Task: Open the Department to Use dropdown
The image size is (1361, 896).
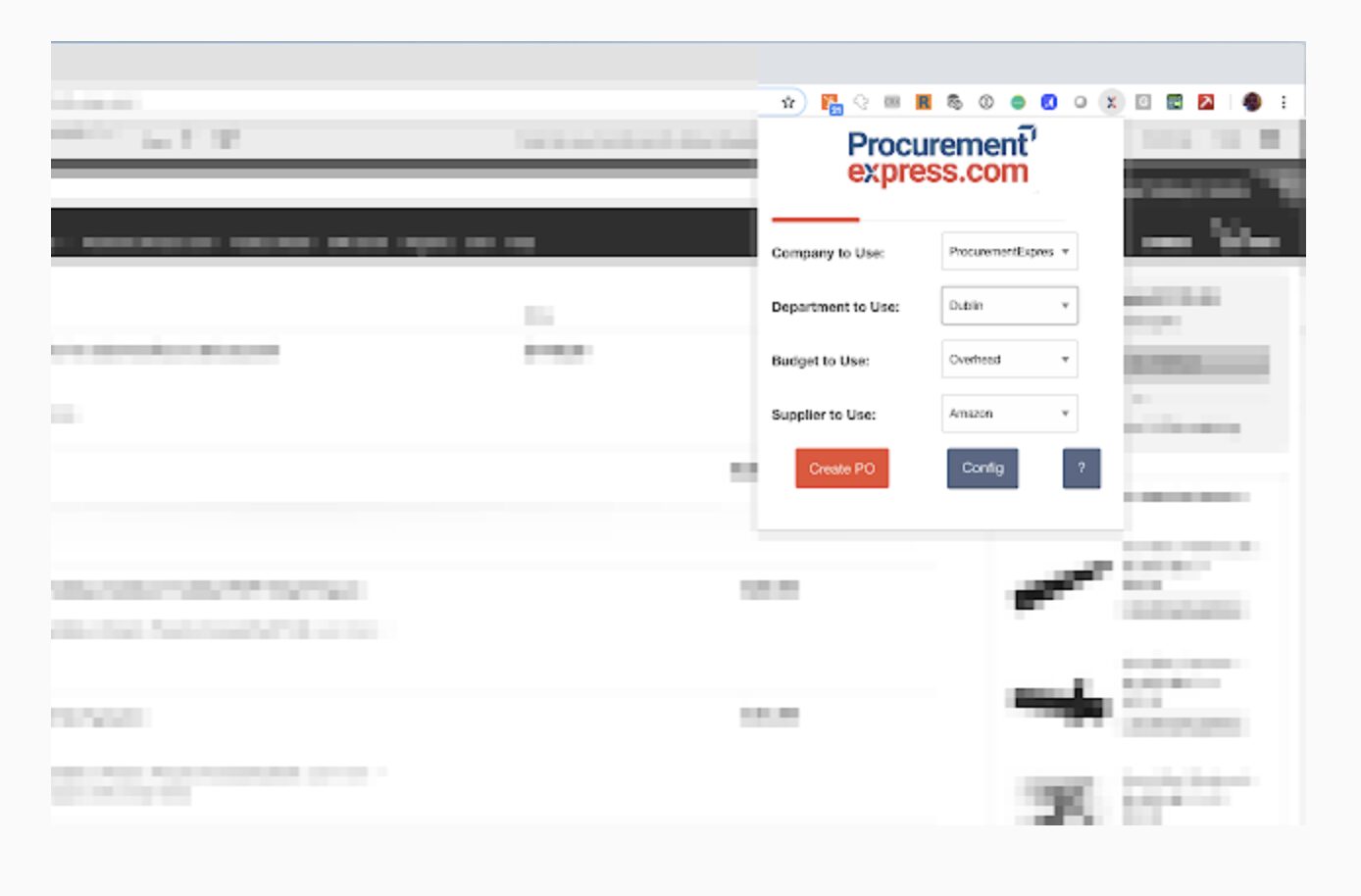Action: (1009, 306)
